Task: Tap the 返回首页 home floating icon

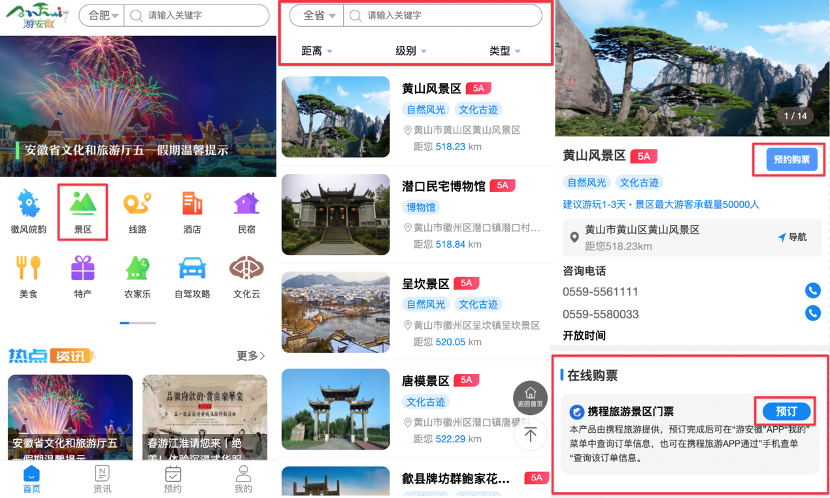Action: click(530, 397)
